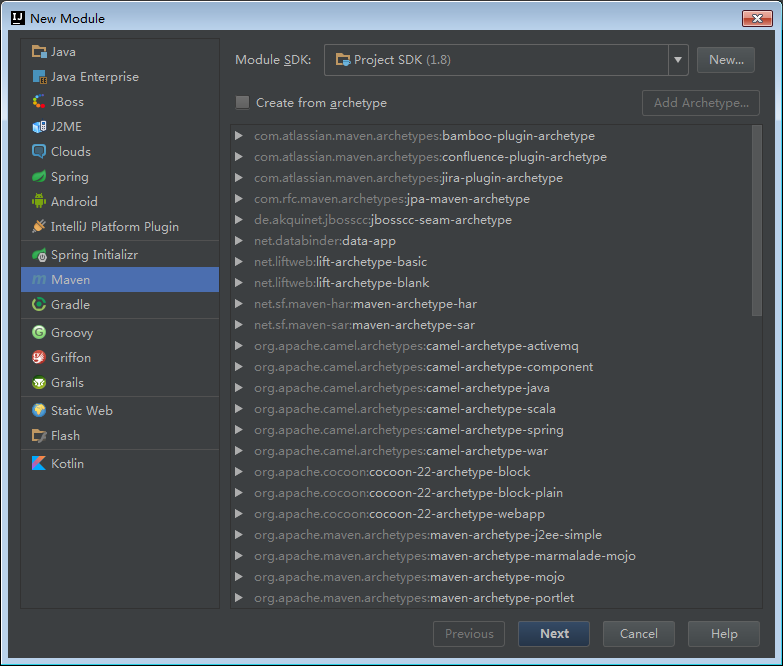This screenshot has height=666, width=783.
Task: Click the Grails icon
Action: [x=39, y=382]
